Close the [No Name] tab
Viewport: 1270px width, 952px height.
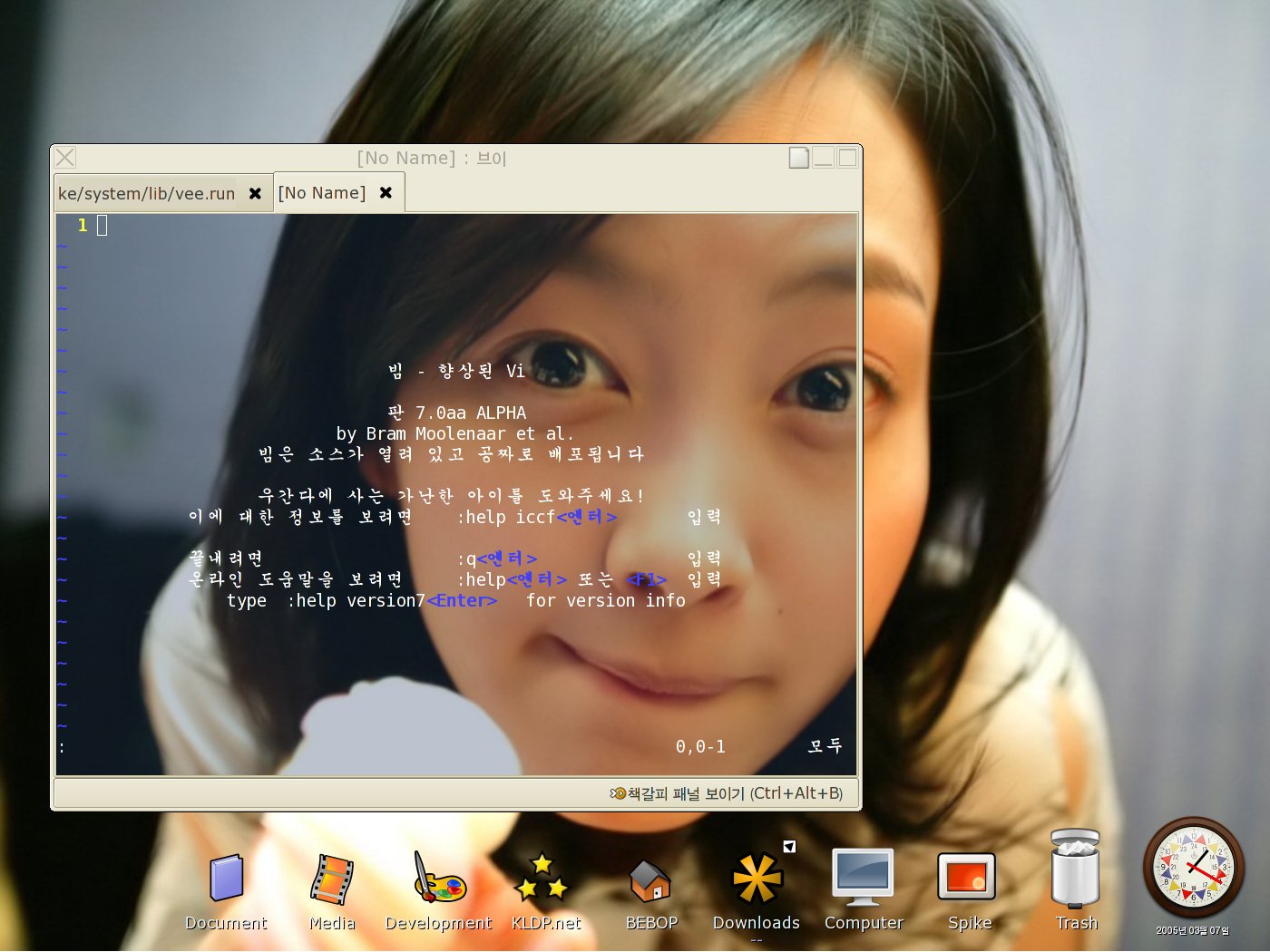click(386, 193)
